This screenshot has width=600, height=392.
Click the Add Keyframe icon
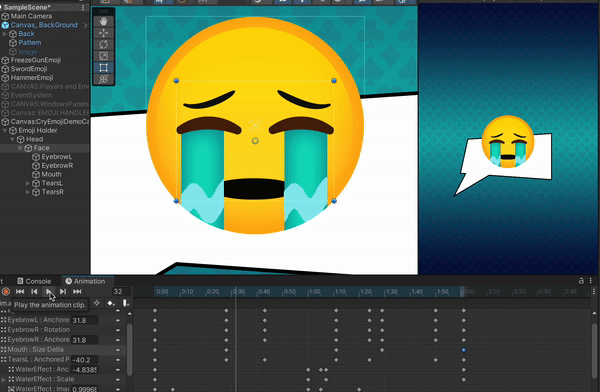(111, 303)
